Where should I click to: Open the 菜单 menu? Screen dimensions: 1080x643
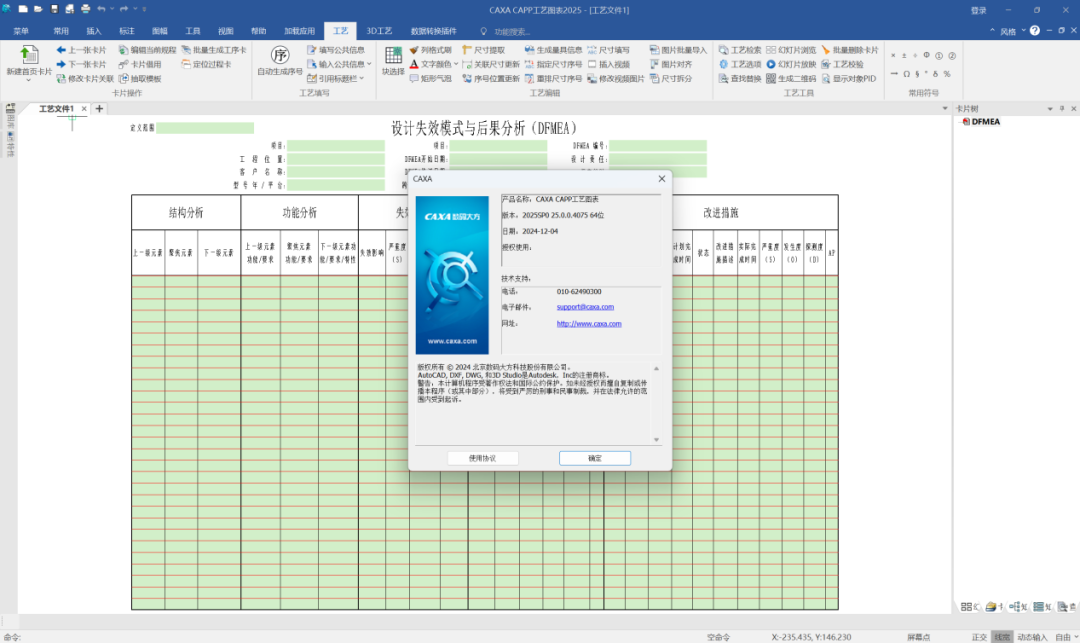click(21, 31)
